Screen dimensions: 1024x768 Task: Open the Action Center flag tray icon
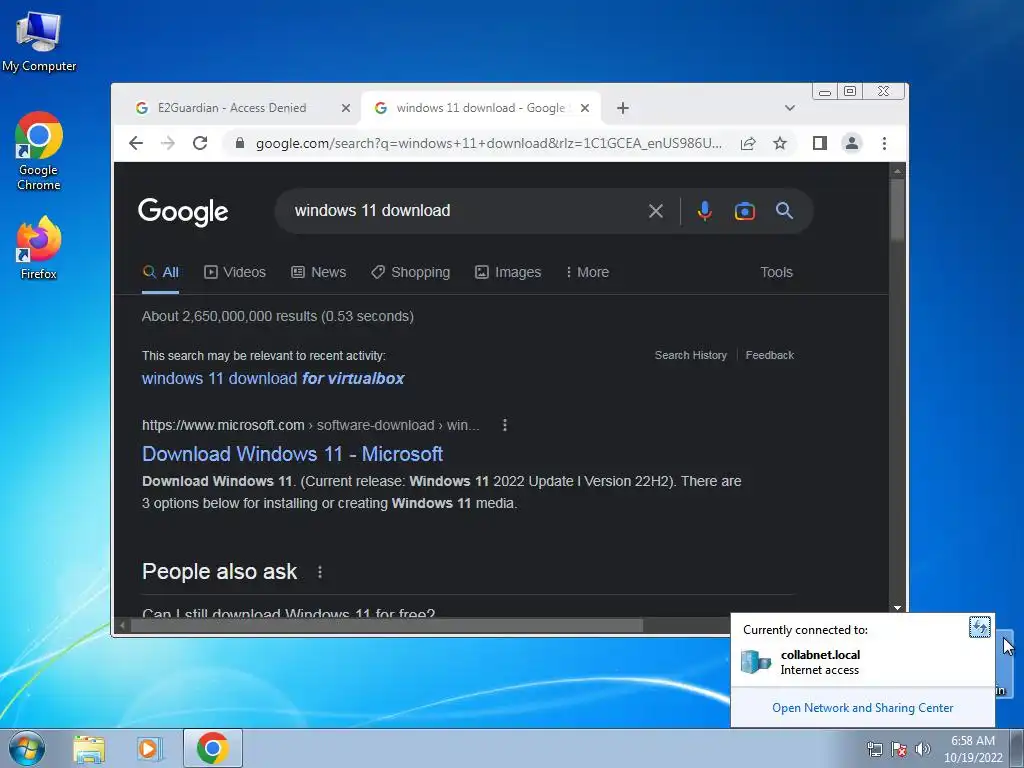899,749
